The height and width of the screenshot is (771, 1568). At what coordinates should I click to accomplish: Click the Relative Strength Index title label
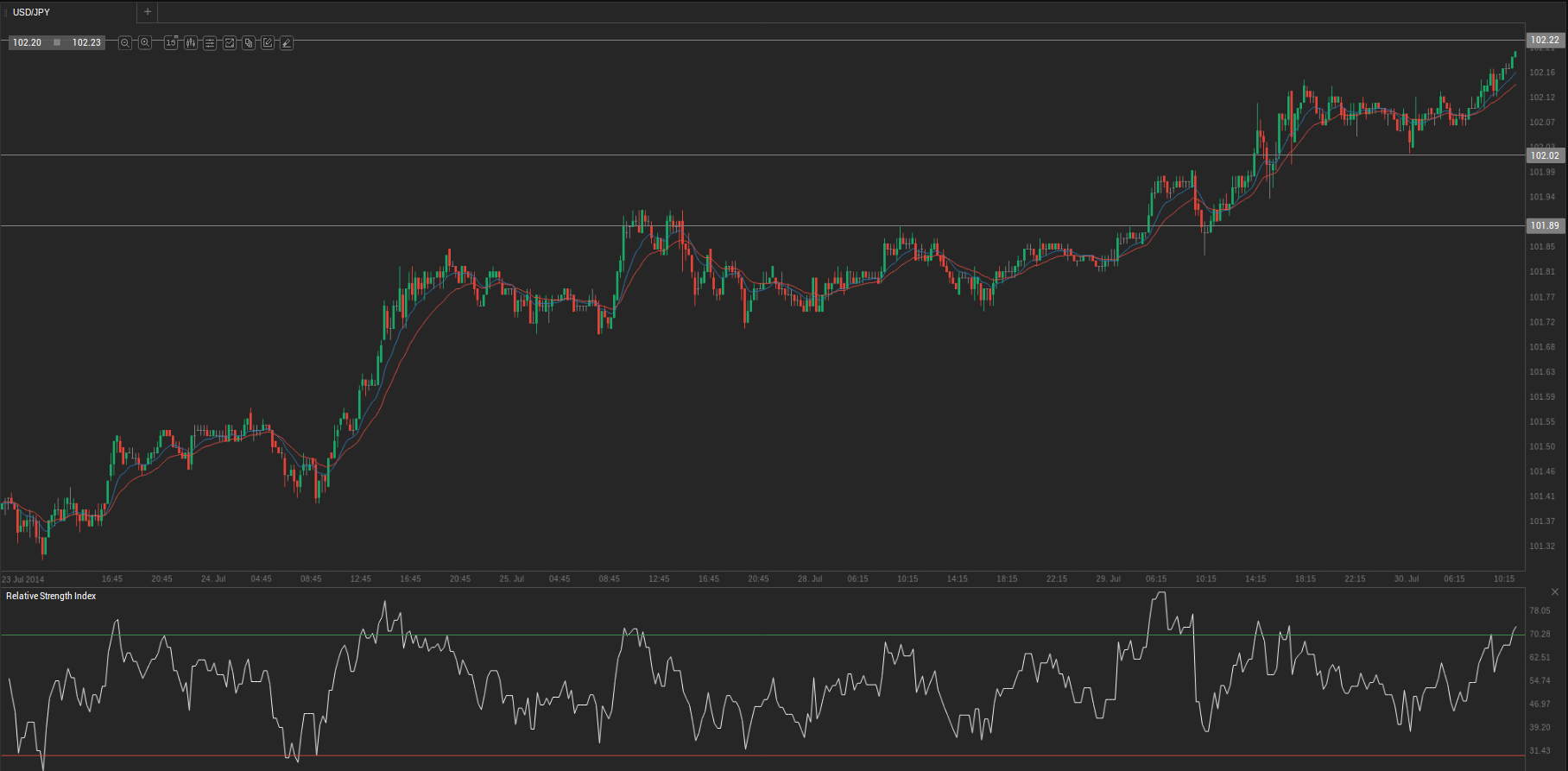pyautogui.click(x=51, y=596)
